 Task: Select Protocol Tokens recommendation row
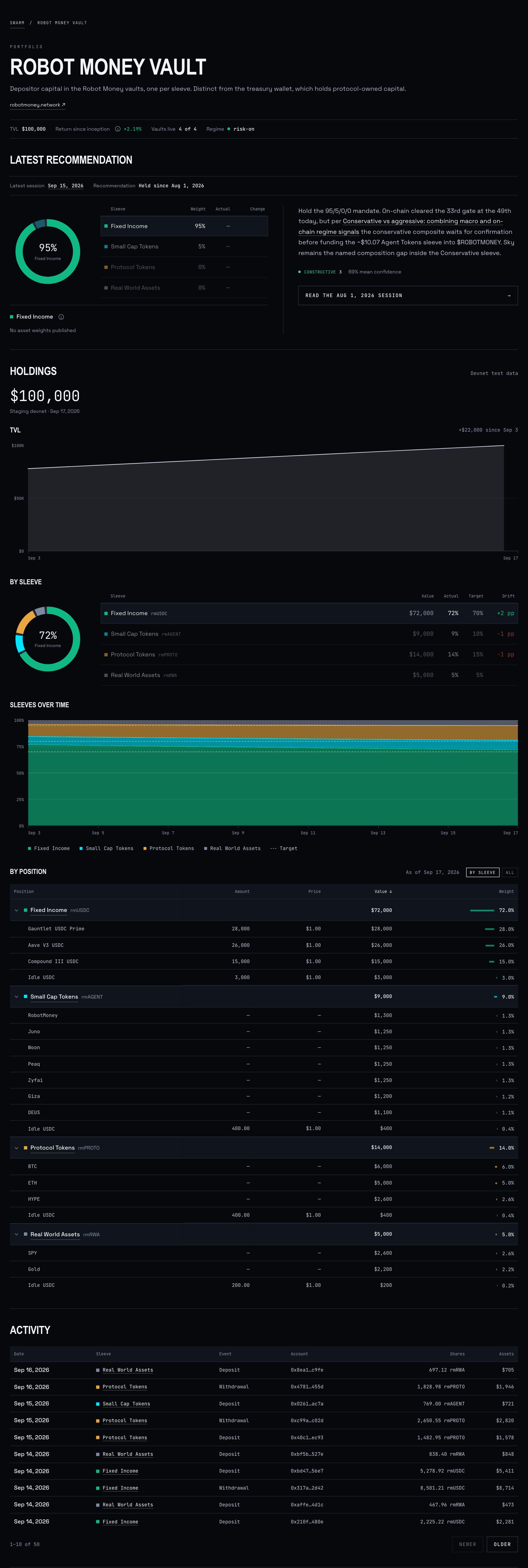point(184,267)
